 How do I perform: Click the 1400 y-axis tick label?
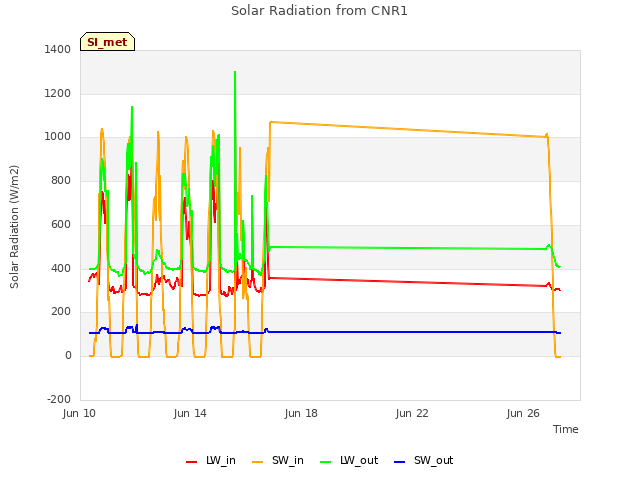tap(58, 49)
